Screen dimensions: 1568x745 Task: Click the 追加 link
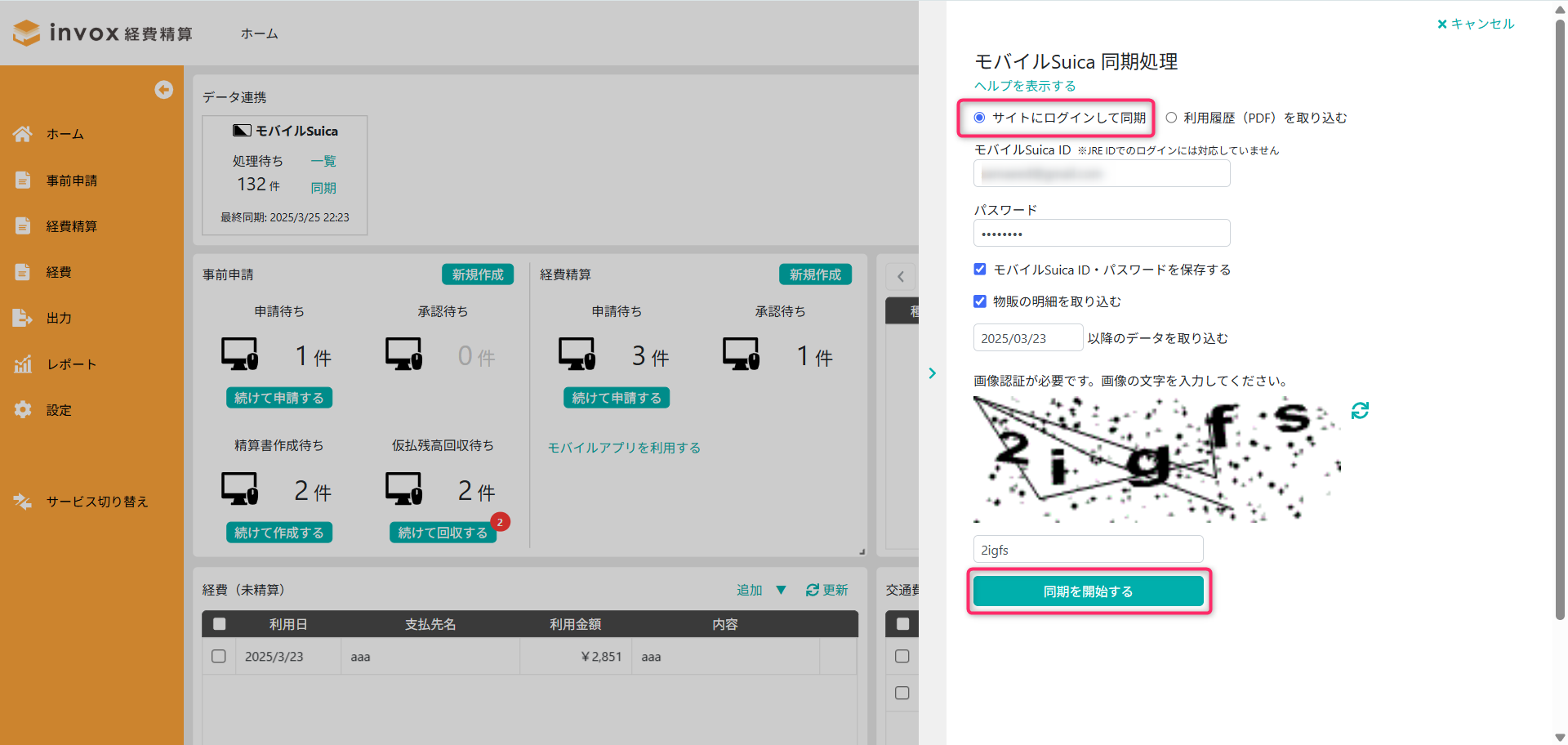coord(750,590)
